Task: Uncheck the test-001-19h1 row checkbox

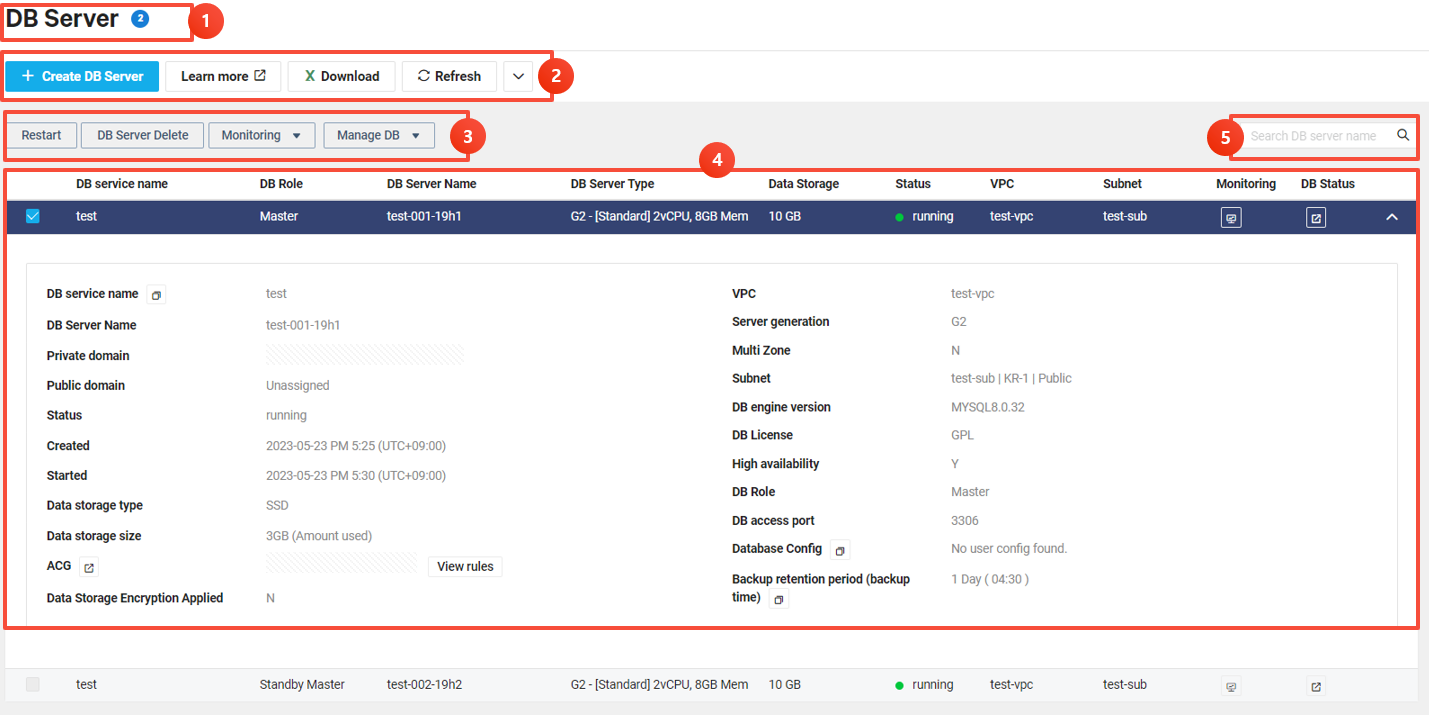Action: pos(33,216)
